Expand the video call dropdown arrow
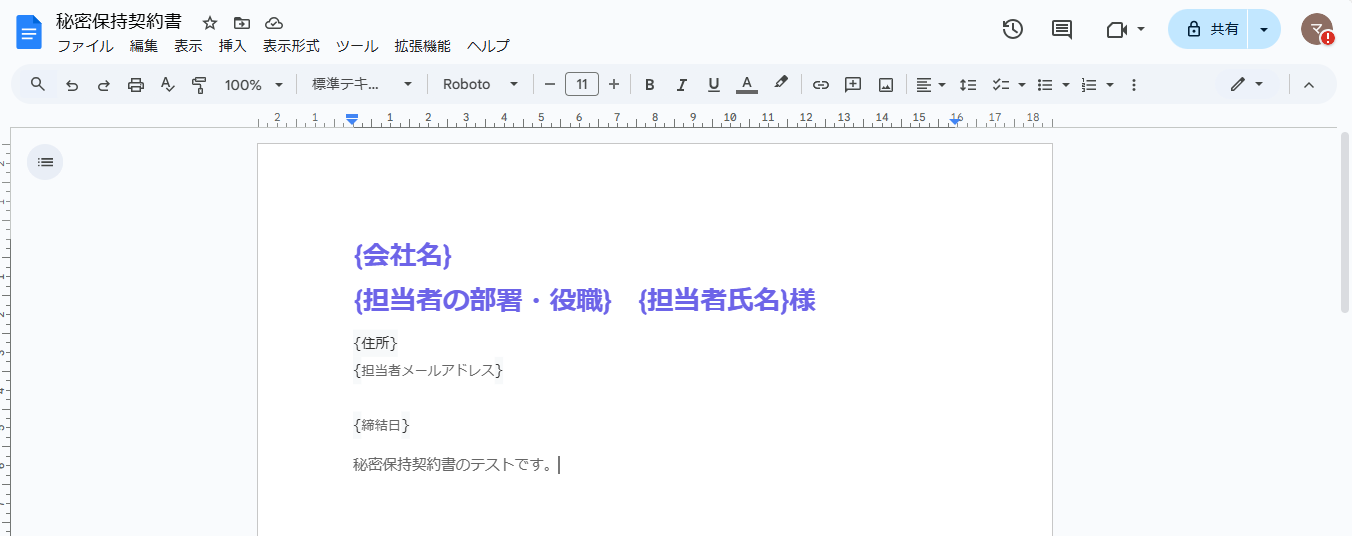Viewport: 1352px width, 536px height. point(1142,30)
